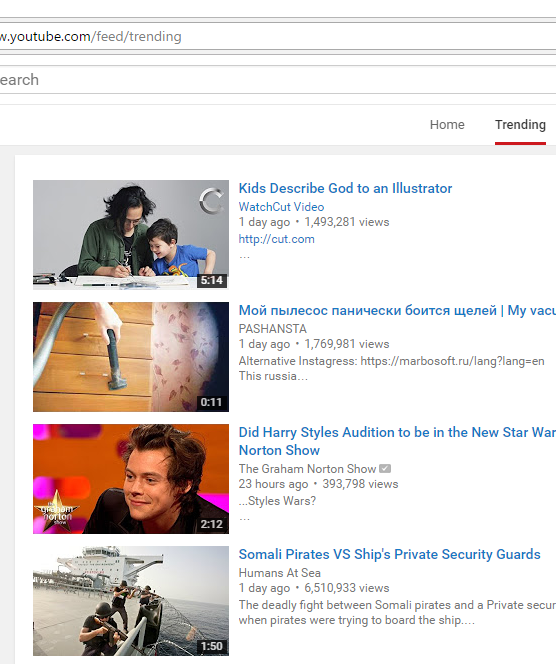Click the 1:50 duration badge
Screen dimensions: 556x664
click(x=212, y=646)
